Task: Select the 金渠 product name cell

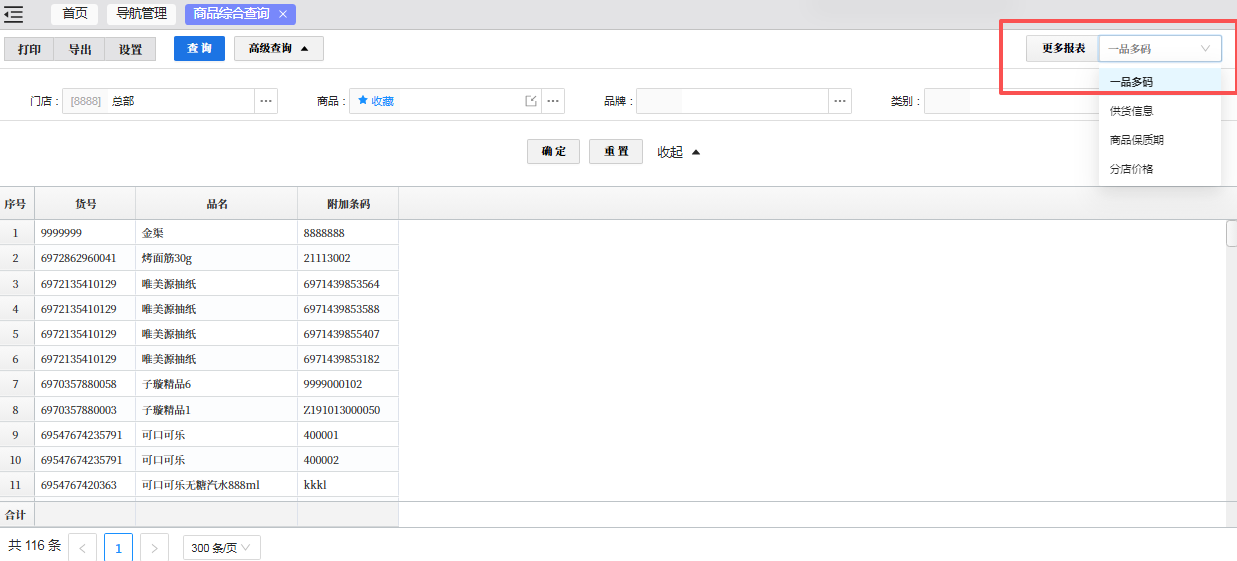Action: [x=217, y=233]
